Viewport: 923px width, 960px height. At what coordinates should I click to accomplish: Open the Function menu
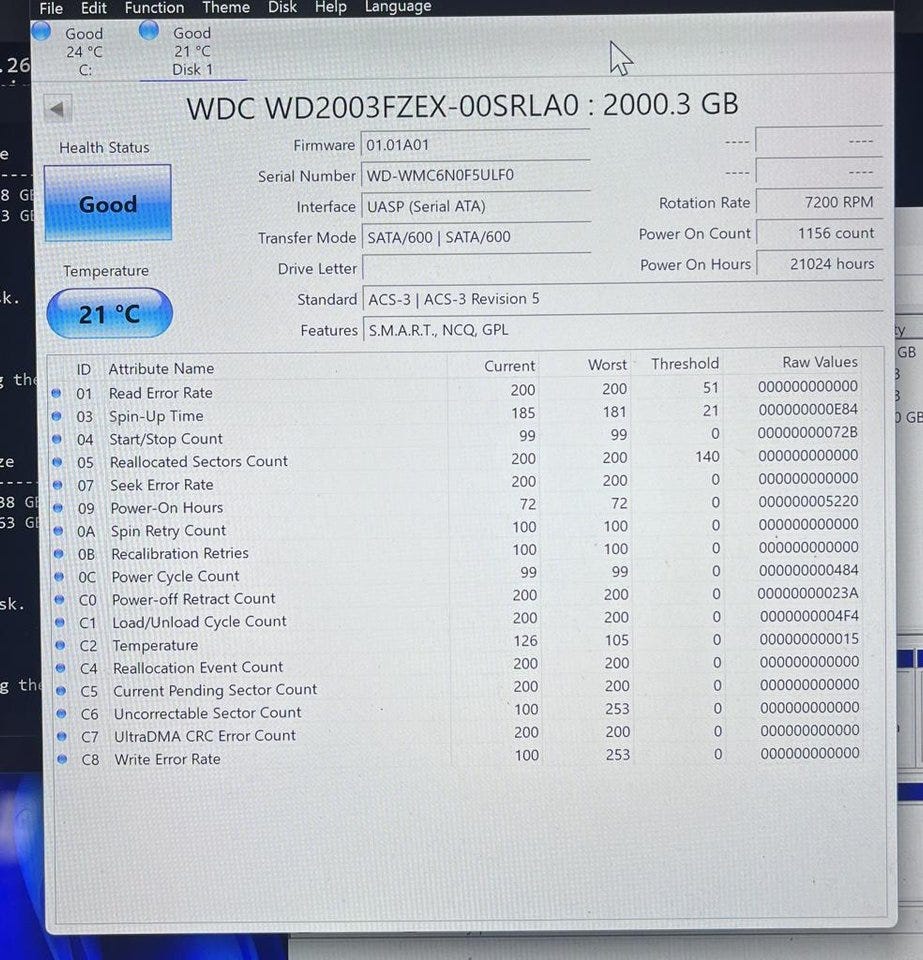pyautogui.click(x=154, y=7)
